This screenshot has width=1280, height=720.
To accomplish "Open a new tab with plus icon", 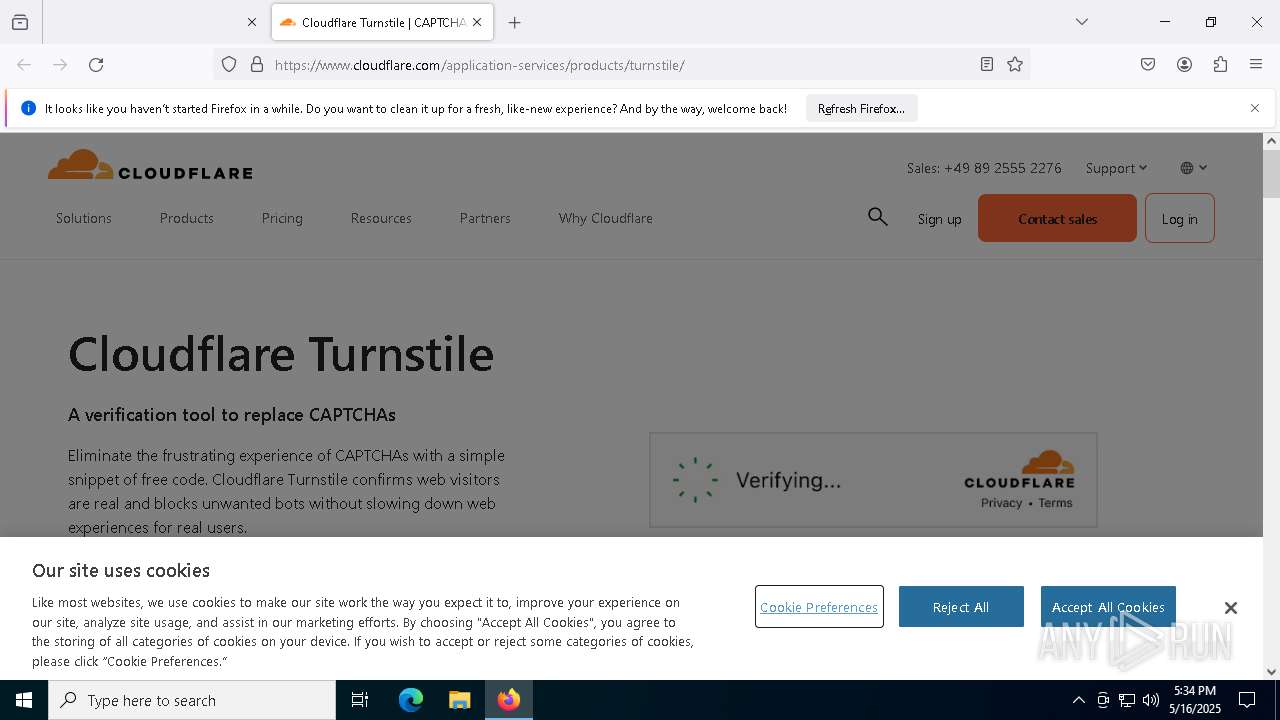I will 514,22.
